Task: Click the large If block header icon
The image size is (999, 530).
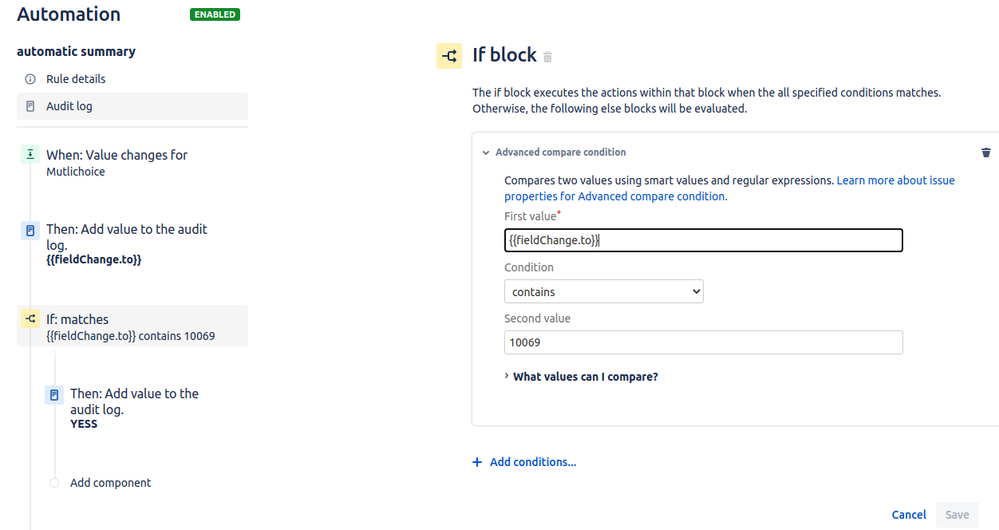Action: coord(449,56)
